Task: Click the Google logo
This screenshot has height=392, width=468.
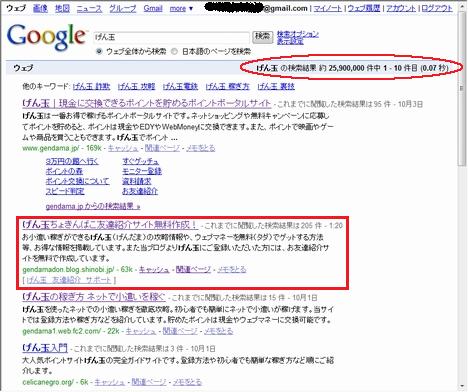Action: pos(46,37)
